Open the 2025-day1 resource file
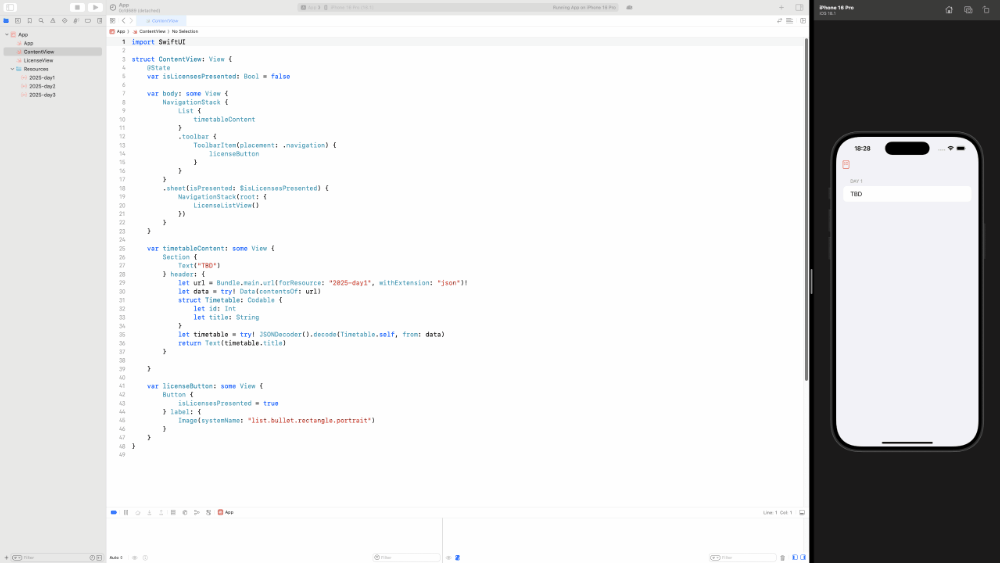This screenshot has width=1000, height=563. [x=41, y=78]
